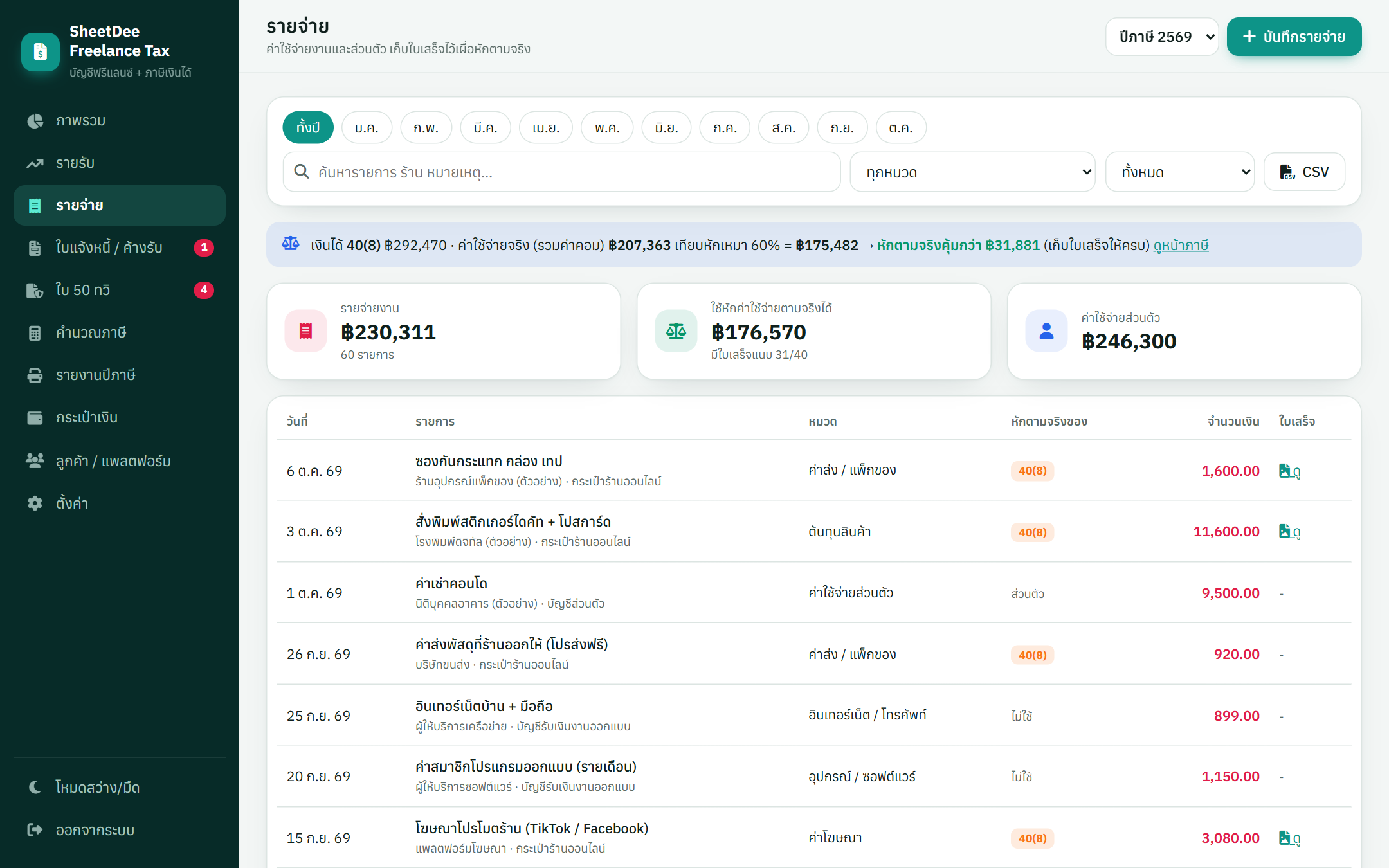Click the search magnifier icon

pyautogui.click(x=301, y=172)
